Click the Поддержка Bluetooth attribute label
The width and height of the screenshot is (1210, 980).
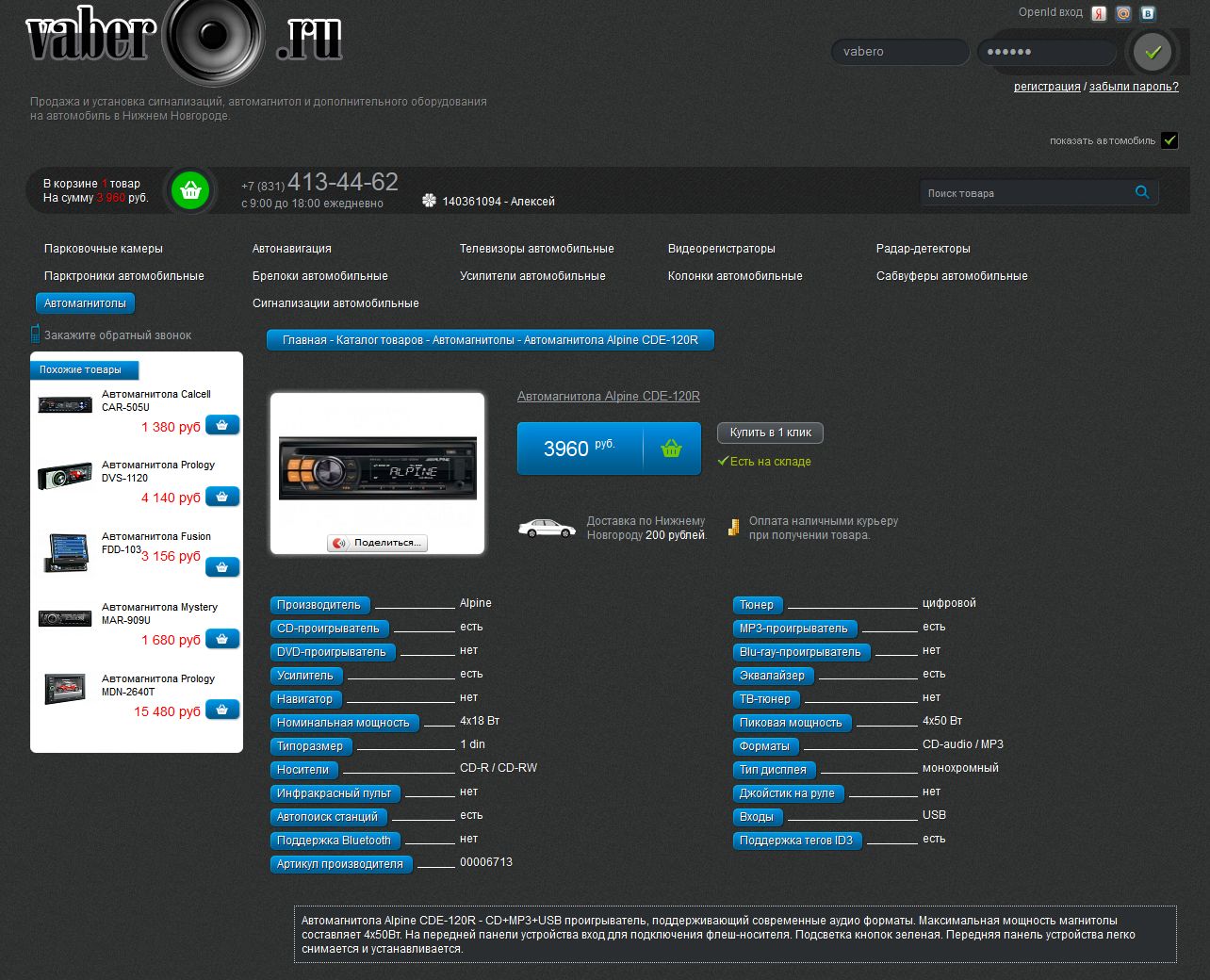click(335, 841)
